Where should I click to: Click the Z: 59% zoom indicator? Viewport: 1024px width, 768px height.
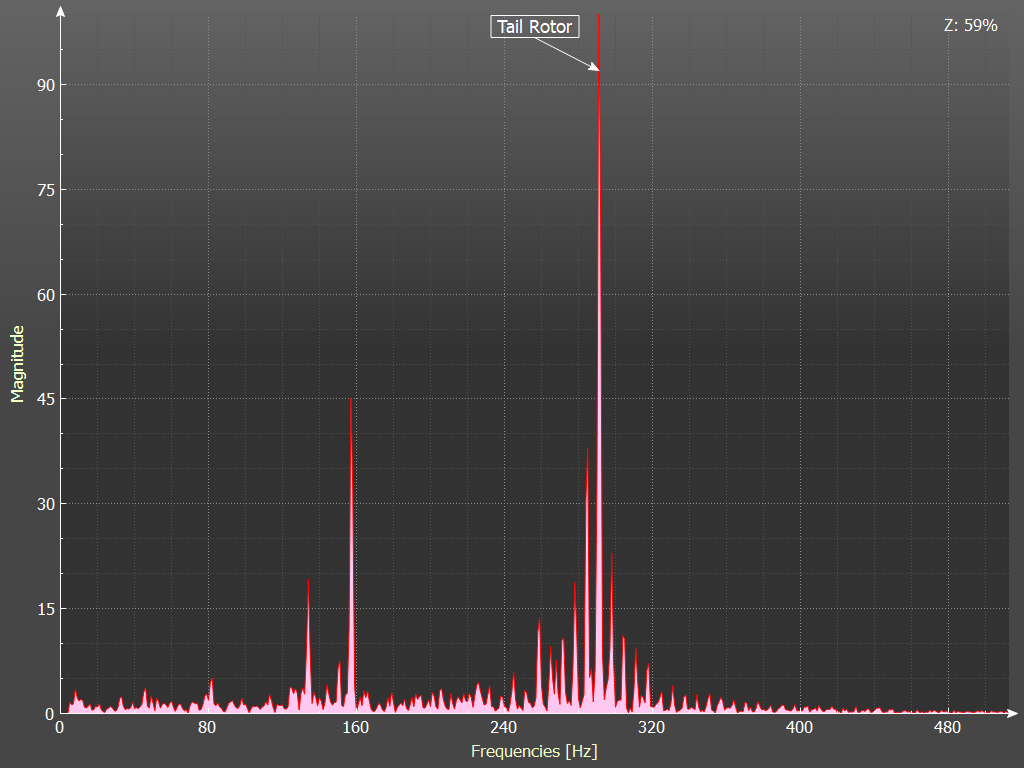970,26
